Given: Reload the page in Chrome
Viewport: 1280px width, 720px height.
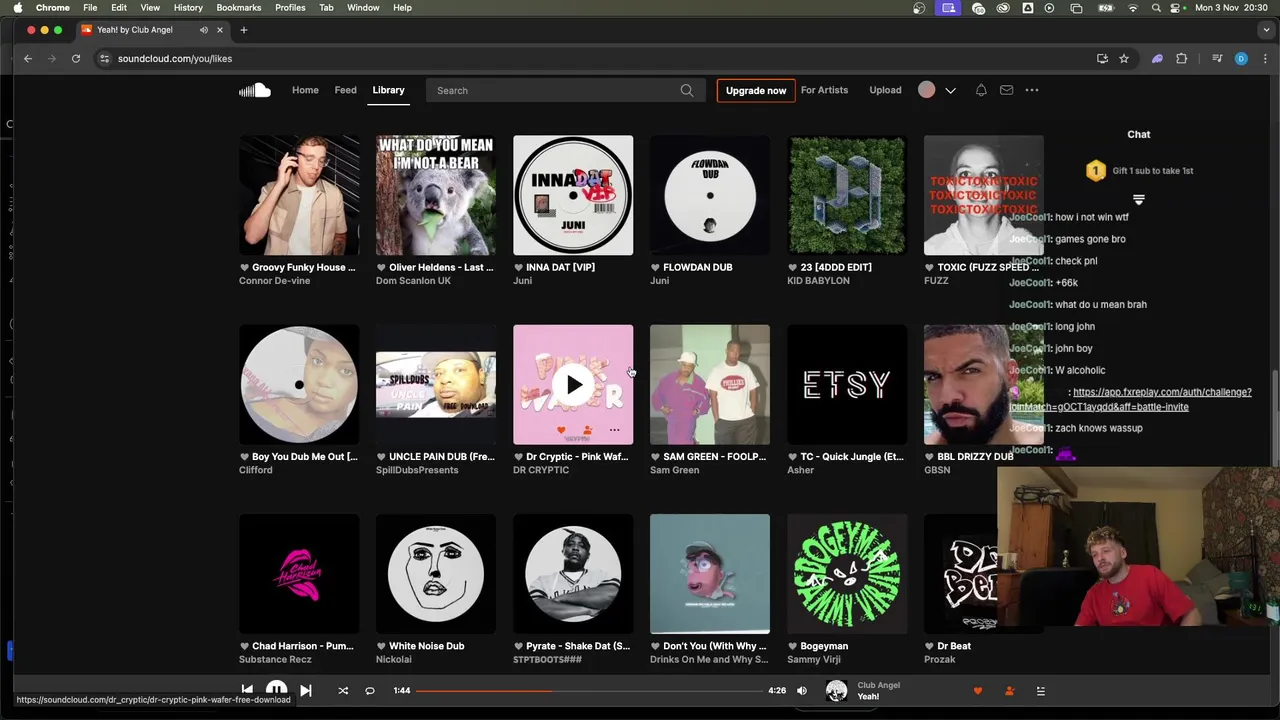Looking at the screenshot, I should (76, 59).
